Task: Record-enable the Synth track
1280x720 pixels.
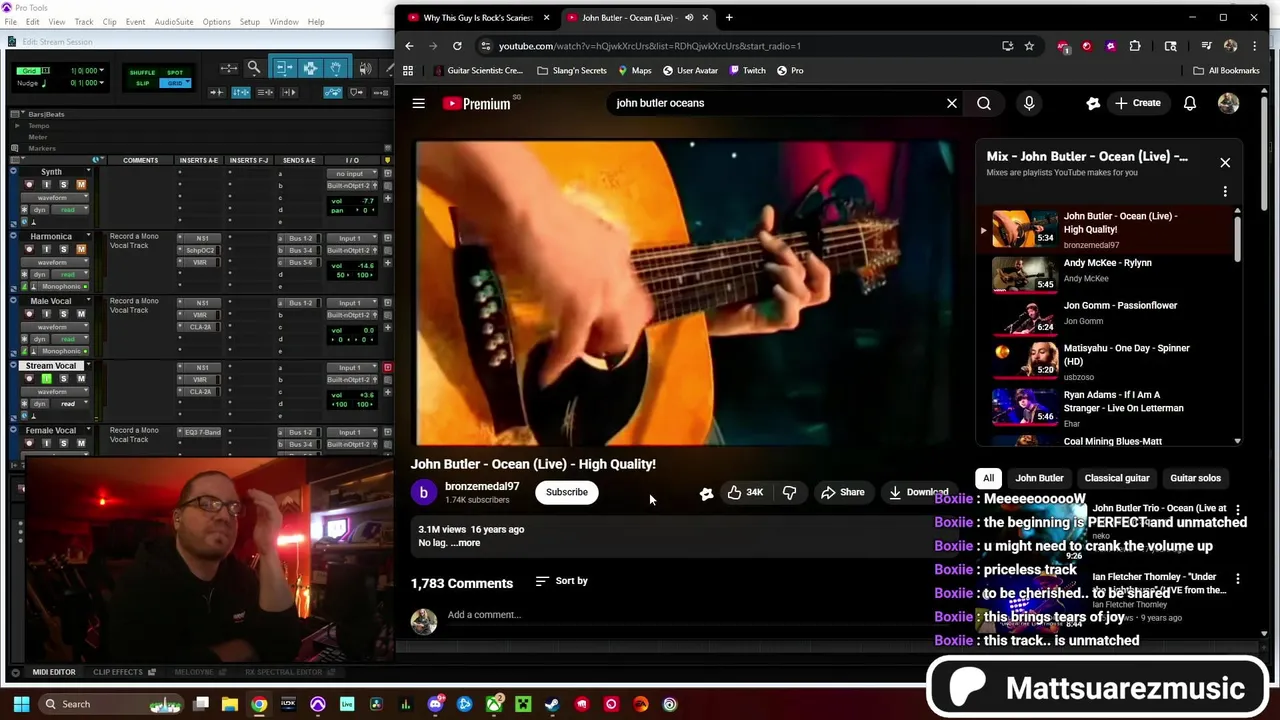Action: click(x=29, y=185)
